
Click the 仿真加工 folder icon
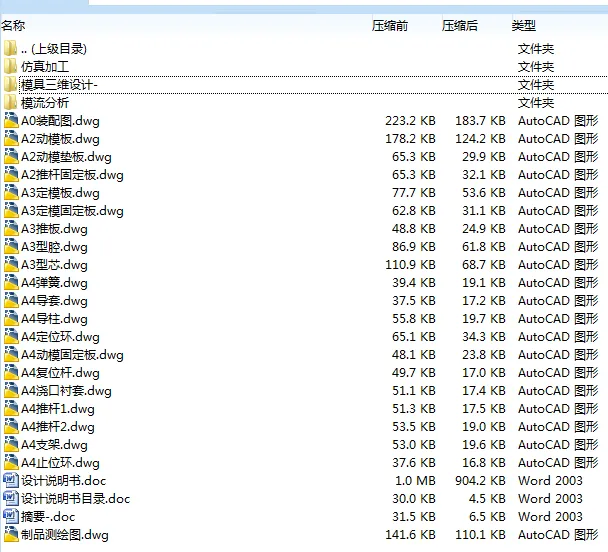click(x=10, y=67)
